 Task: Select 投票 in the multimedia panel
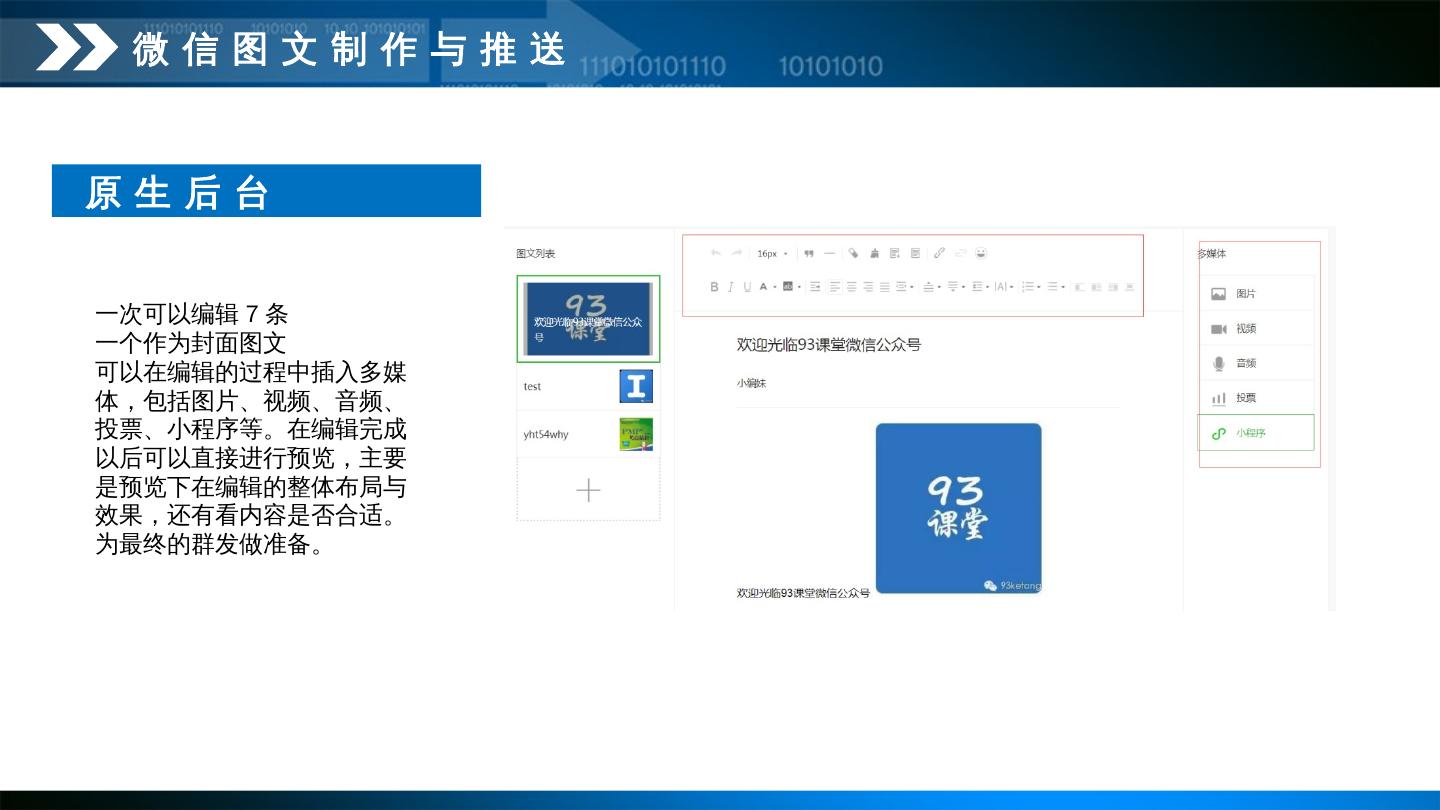pyautogui.click(x=1257, y=398)
